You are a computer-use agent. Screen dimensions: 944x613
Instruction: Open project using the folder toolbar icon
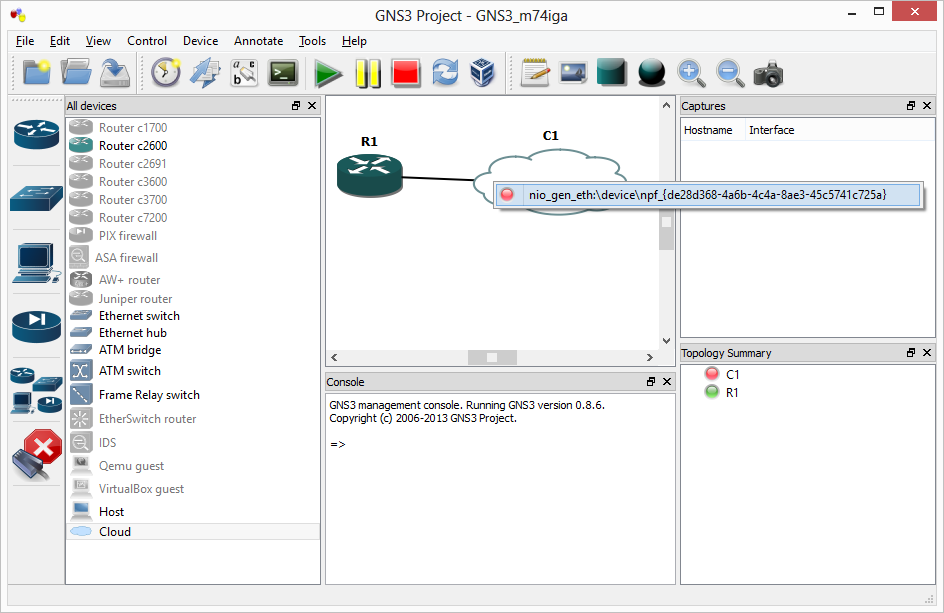point(76,73)
